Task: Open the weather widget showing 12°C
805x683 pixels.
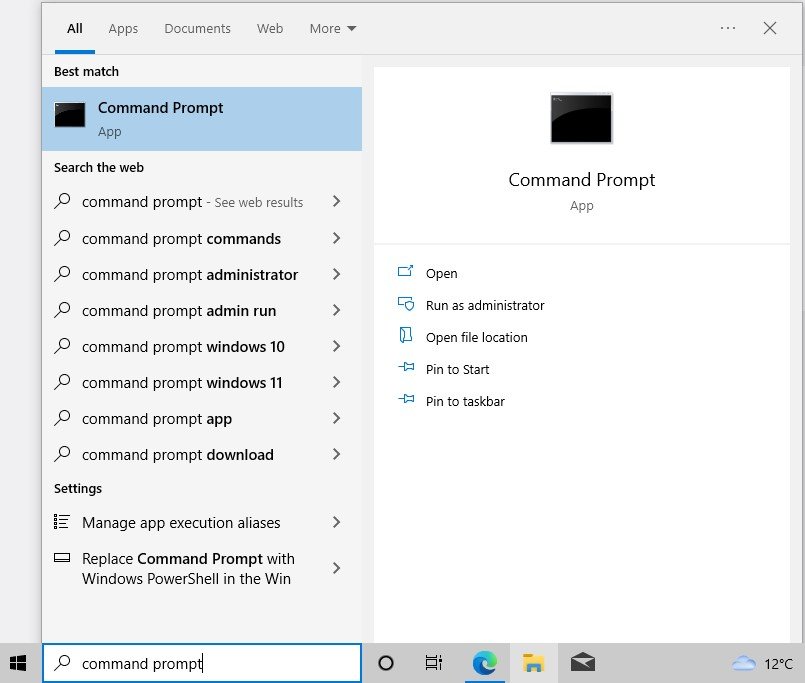Action: point(762,663)
